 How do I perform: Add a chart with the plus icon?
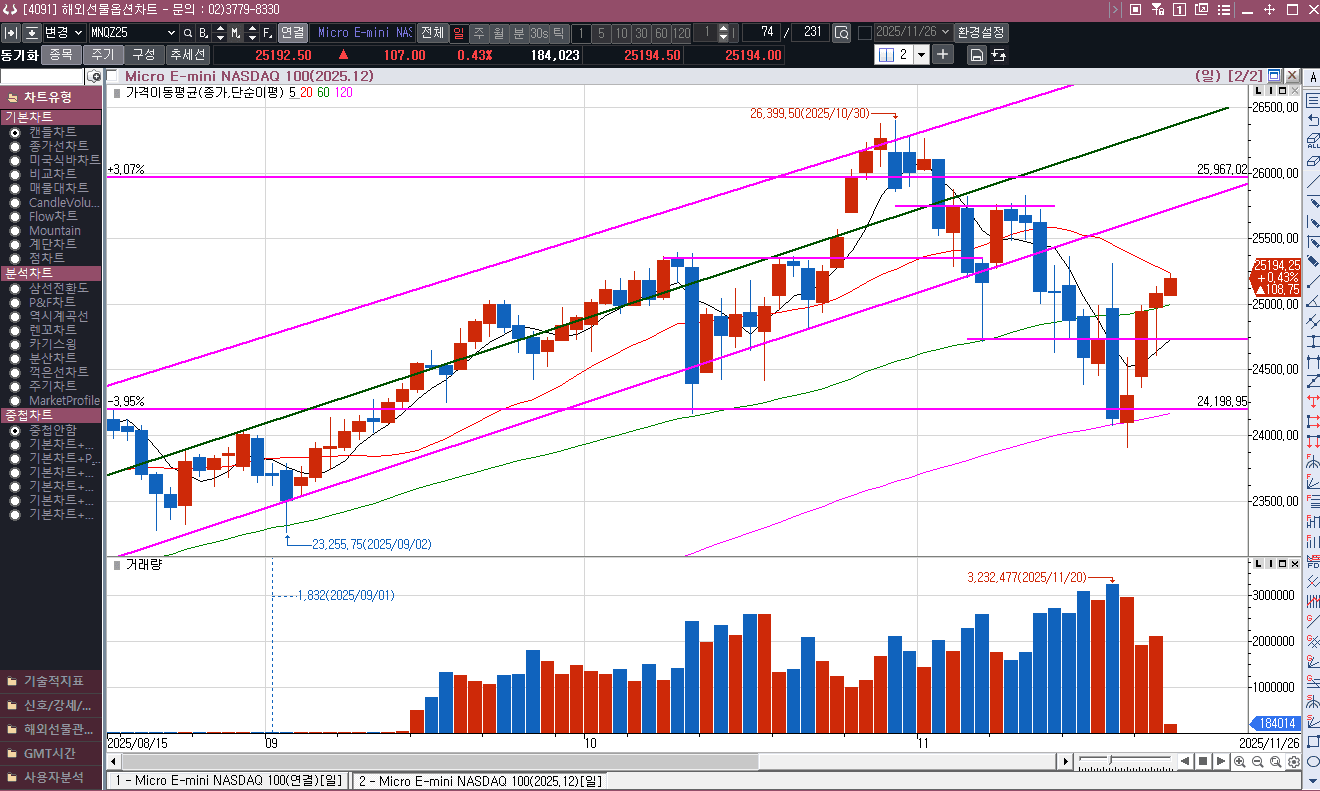coord(942,55)
